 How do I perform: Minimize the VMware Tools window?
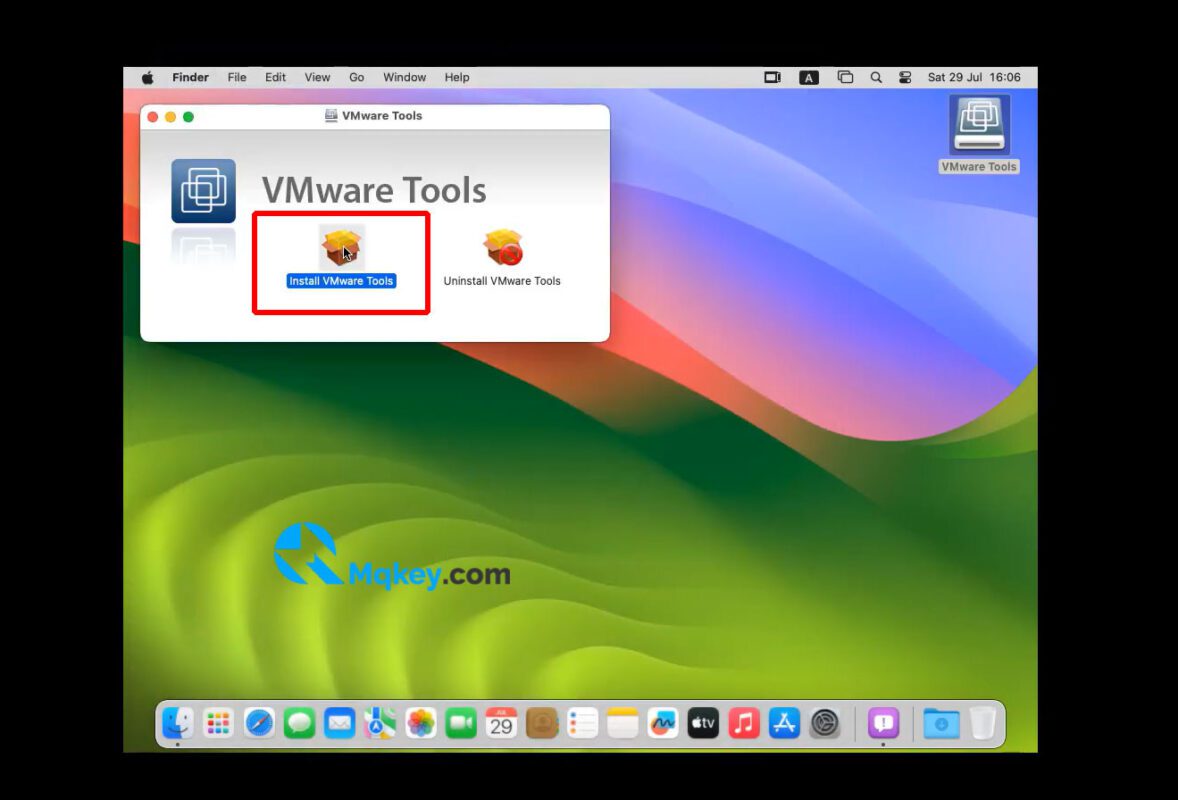click(x=171, y=116)
